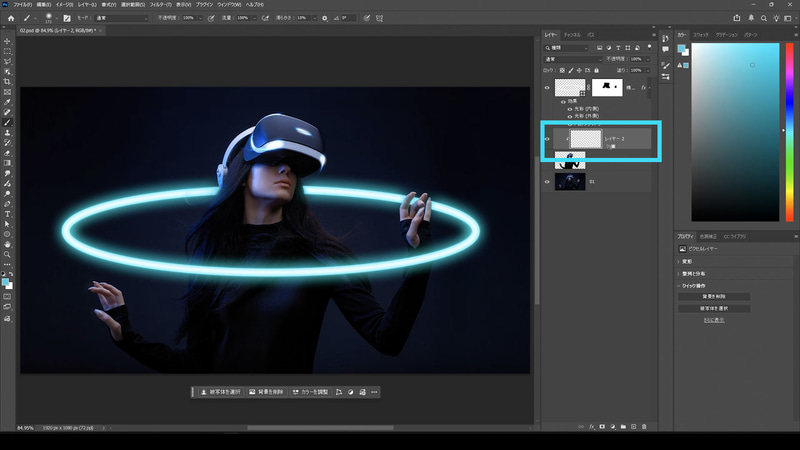Select the Hand tool

8,244
